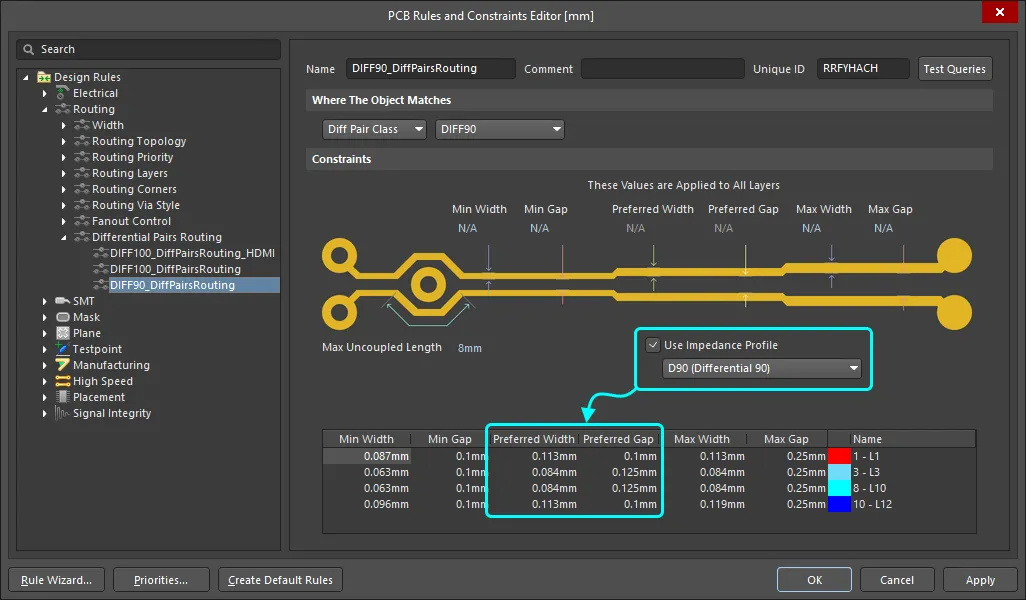
Task: Click the High Speed category icon
Action: click(x=63, y=381)
